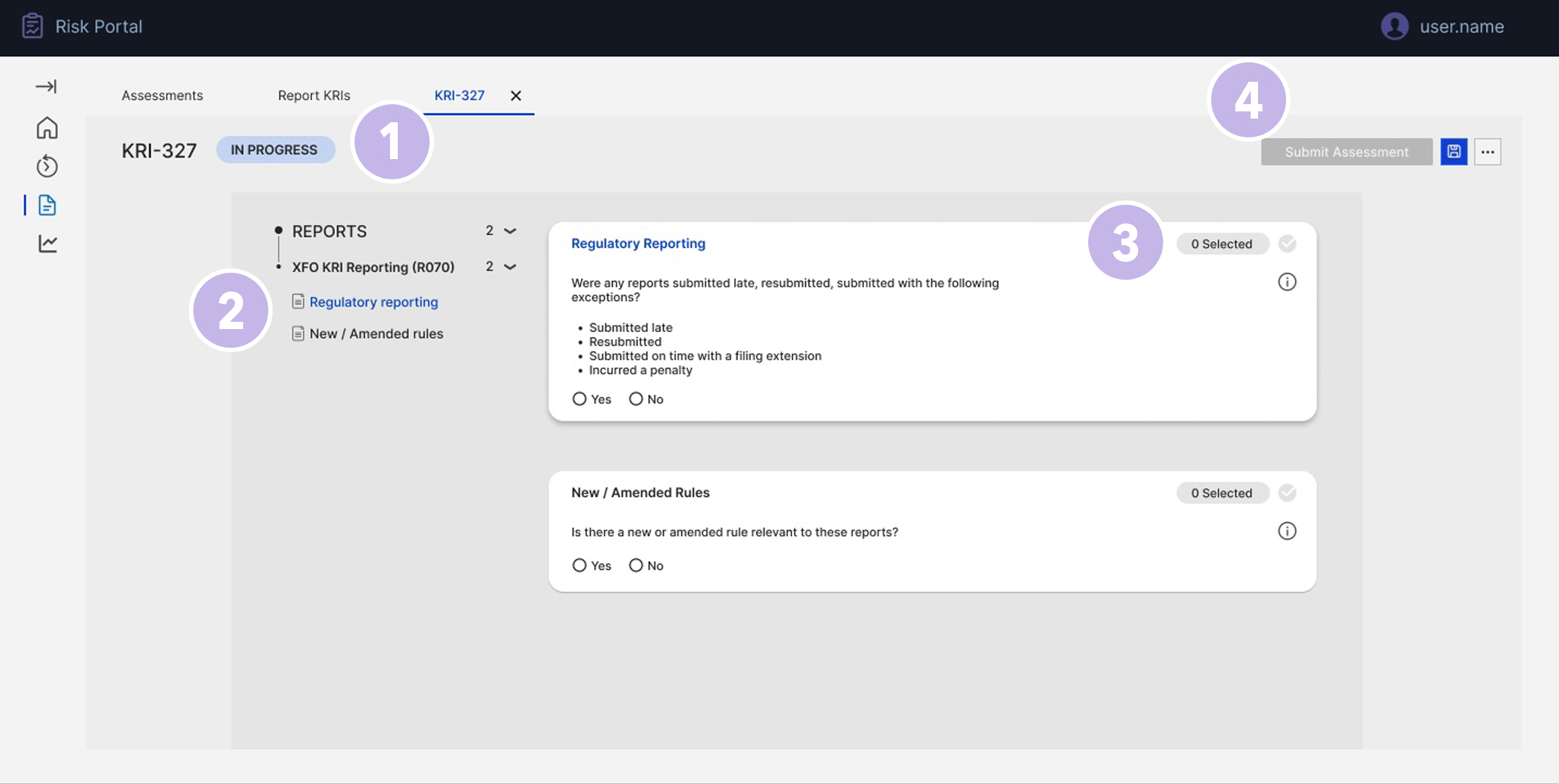Viewport: 1559px width, 784px height.
Task: Select No for Regulatory Reporting question
Action: [x=636, y=399]
